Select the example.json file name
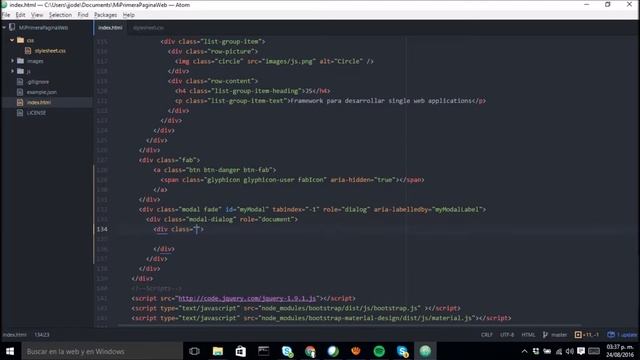The image size is (640, 360). 42,92
